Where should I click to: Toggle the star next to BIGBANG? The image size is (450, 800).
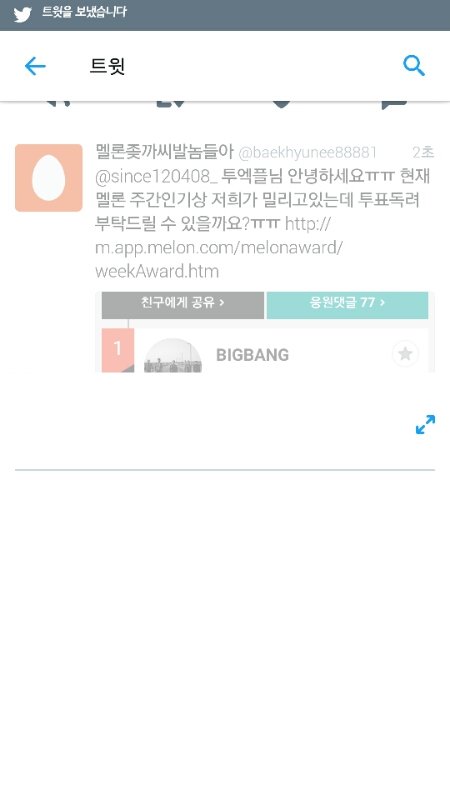click(x=405, y=354)
